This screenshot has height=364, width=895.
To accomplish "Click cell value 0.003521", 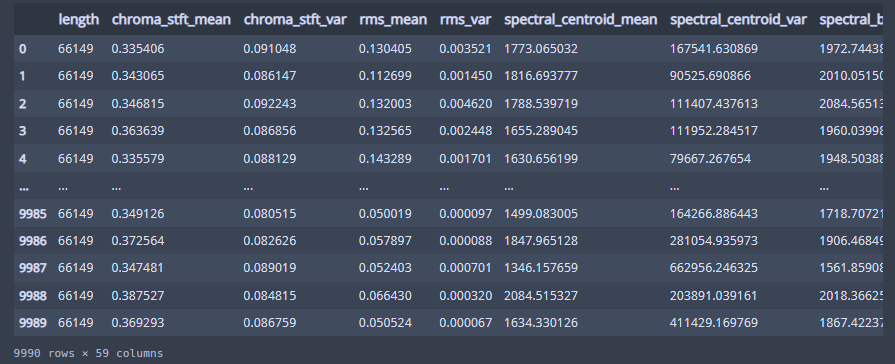I will [466, 49].
